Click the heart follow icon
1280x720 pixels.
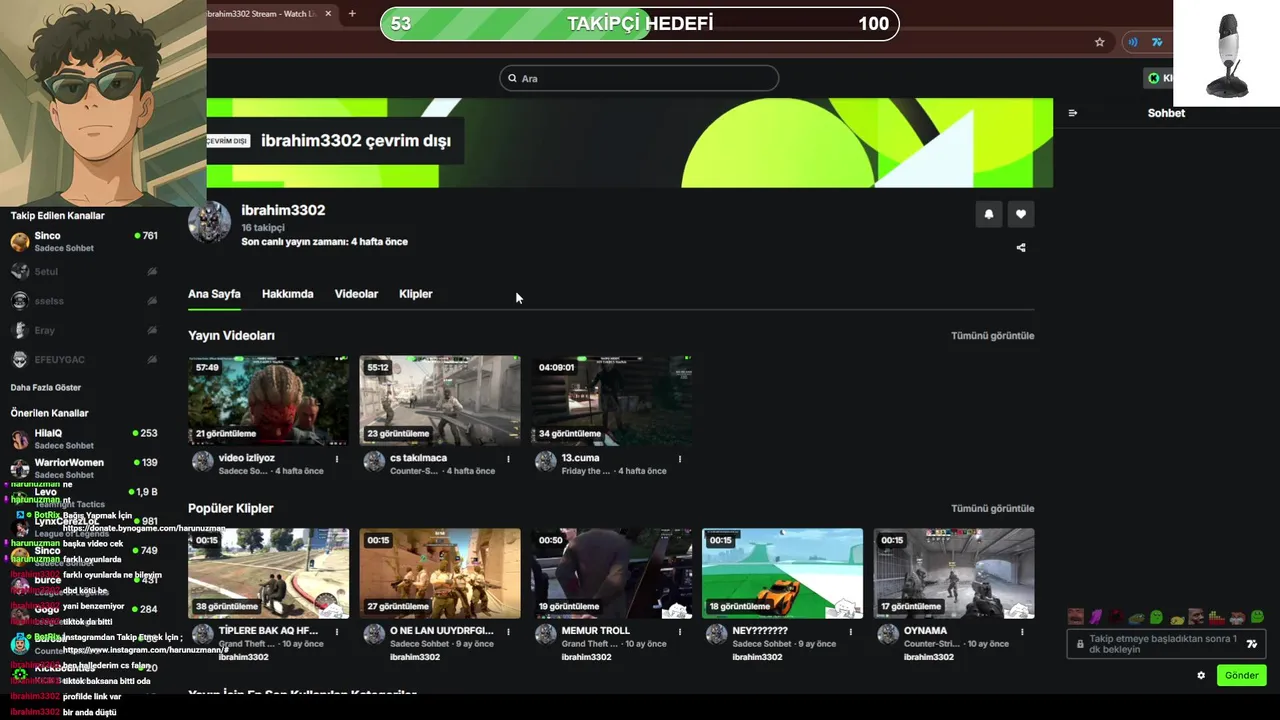(1021, 214)
